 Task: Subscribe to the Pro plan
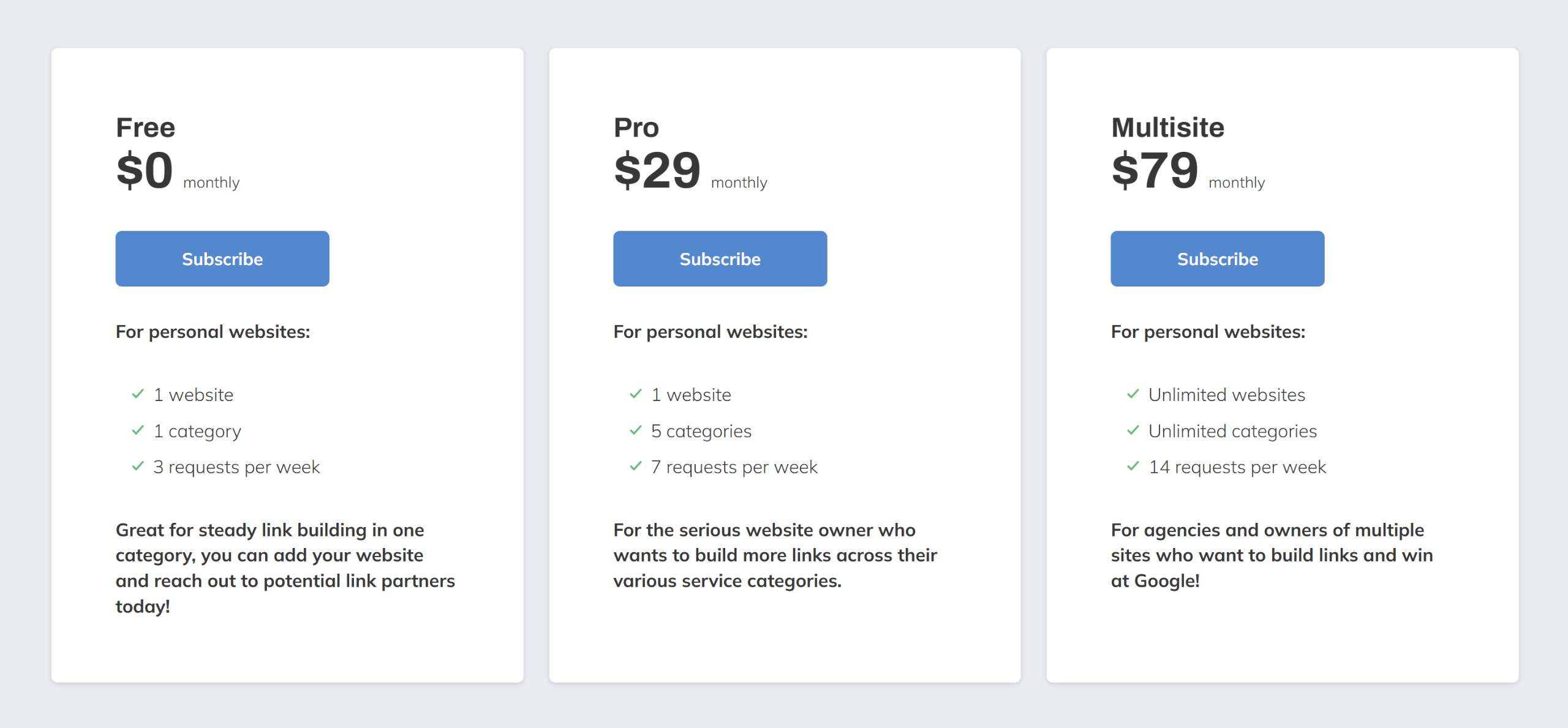[x=720, y=258]
